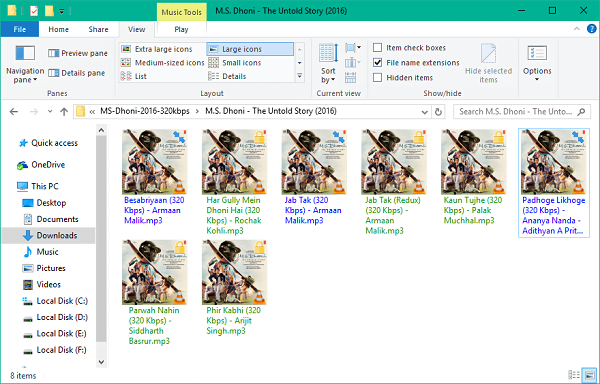The width and height of the screenshot is (600, 384).
Task: Go up one folder level
Action: (64, 112)
